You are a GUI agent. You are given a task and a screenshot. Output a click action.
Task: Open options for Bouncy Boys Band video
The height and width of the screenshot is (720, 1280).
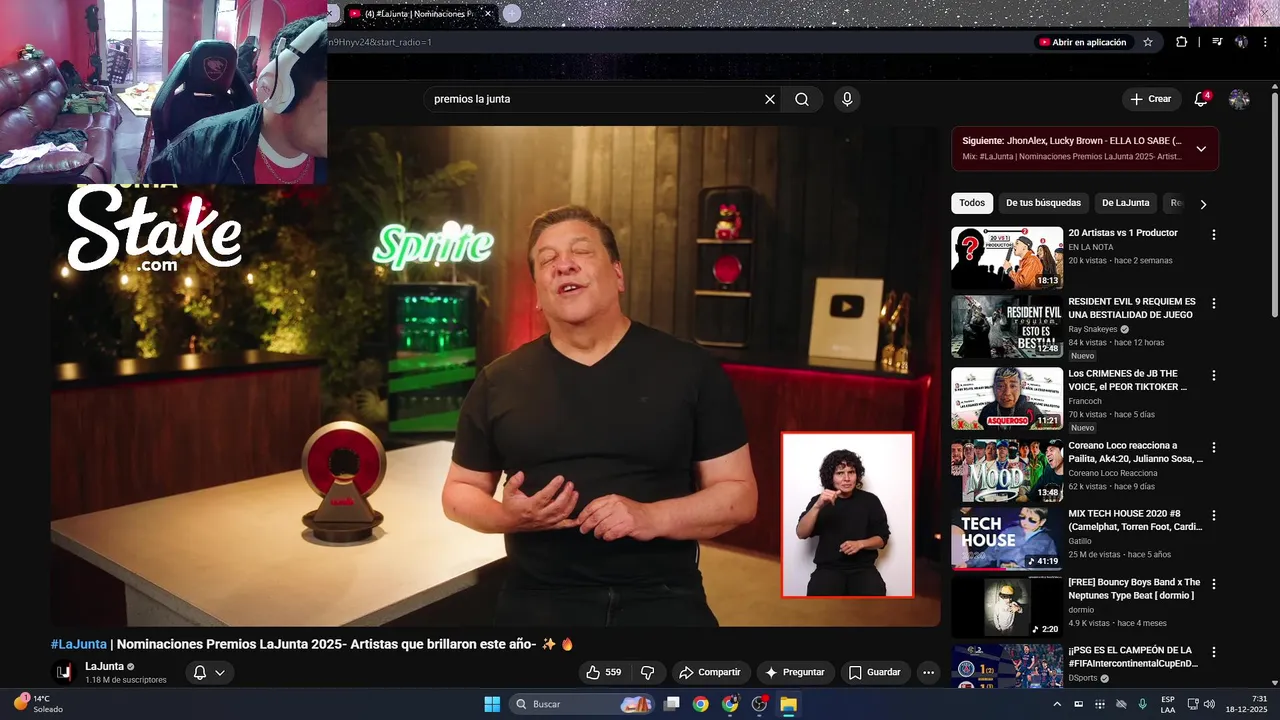[1214, 583]
